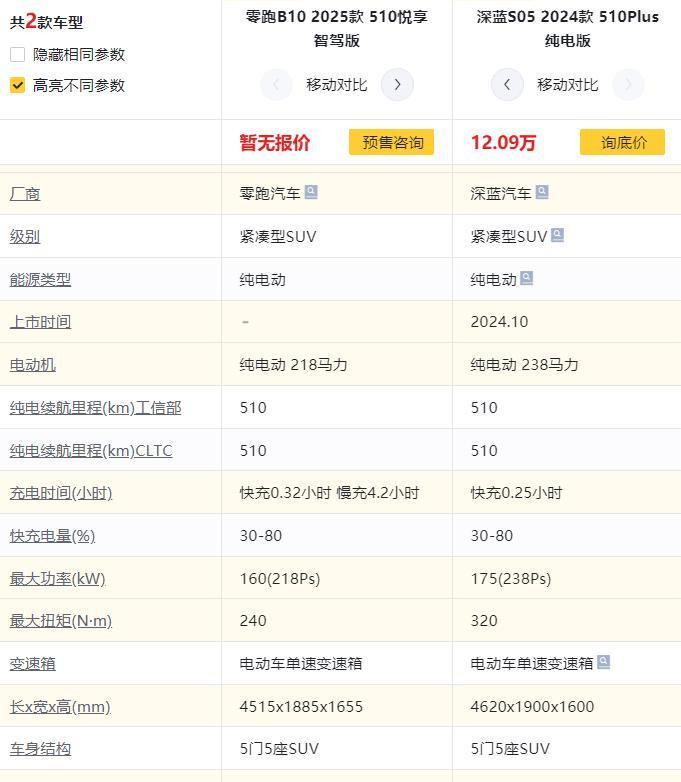
Task: Open the 充电时间(小时) link
Action: coord(61,493)
